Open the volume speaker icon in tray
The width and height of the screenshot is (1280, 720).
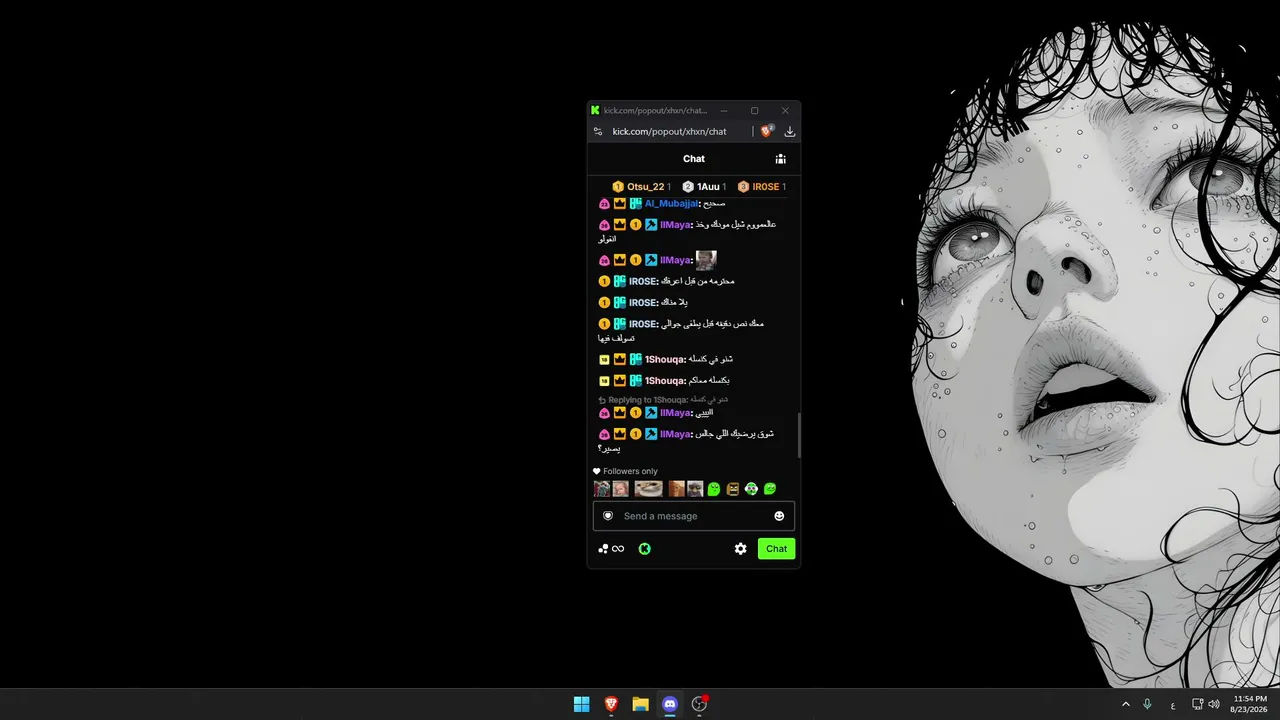(x=1214, y=704)
